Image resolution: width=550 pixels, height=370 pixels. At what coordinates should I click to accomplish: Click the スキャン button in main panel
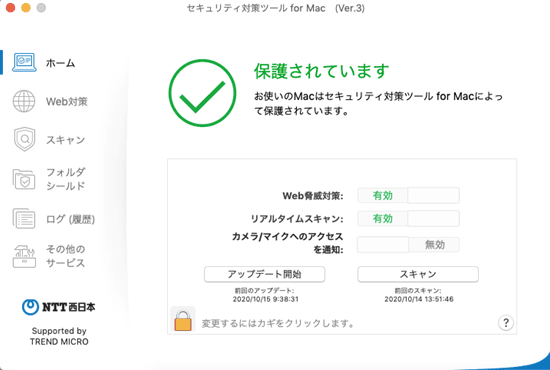[x=418, y=274]
